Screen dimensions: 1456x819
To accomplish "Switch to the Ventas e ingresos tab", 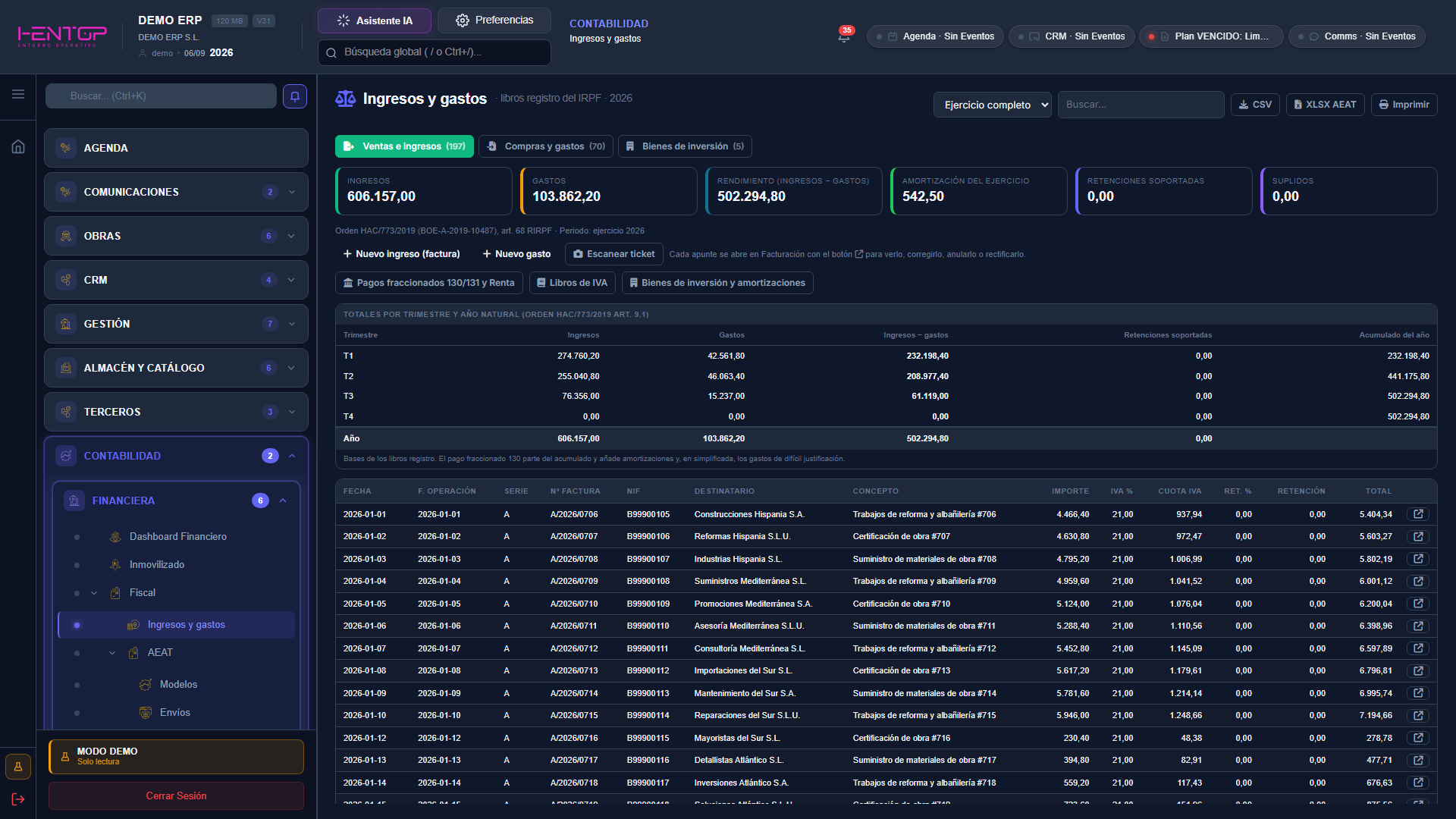I will click(x=404, y=146).
